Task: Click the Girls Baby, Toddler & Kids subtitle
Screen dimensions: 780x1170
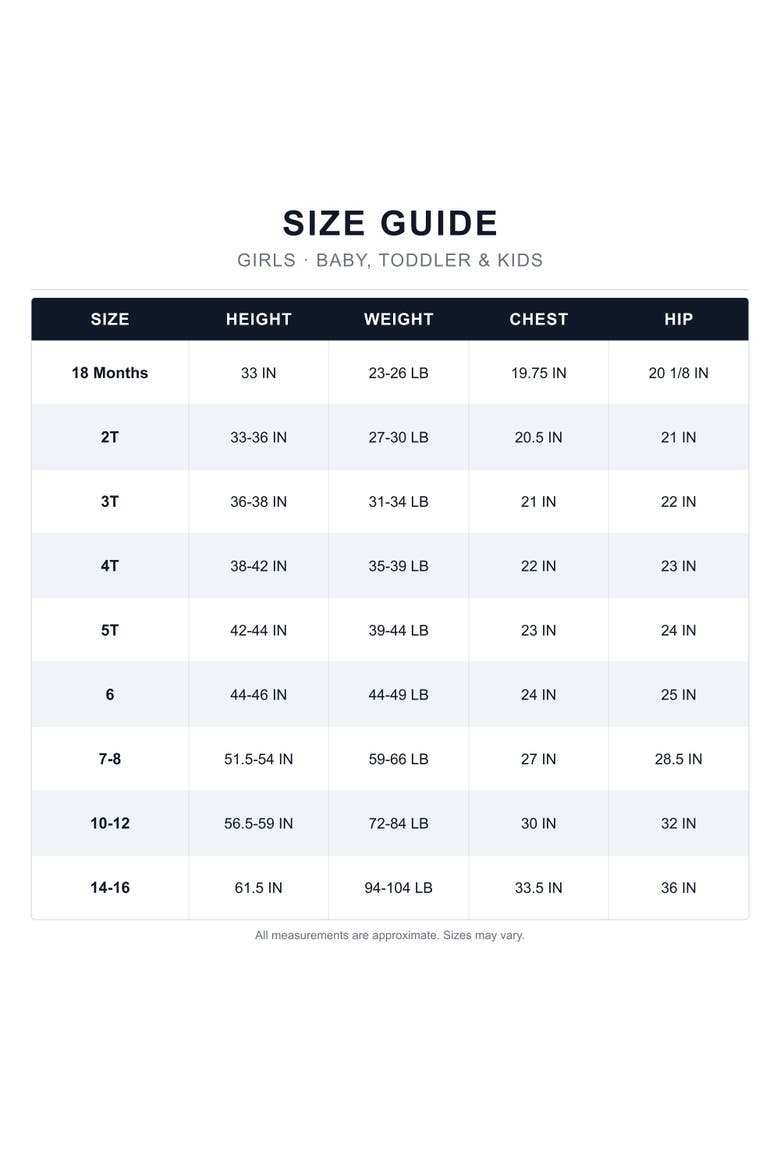Action: (390, 260)
